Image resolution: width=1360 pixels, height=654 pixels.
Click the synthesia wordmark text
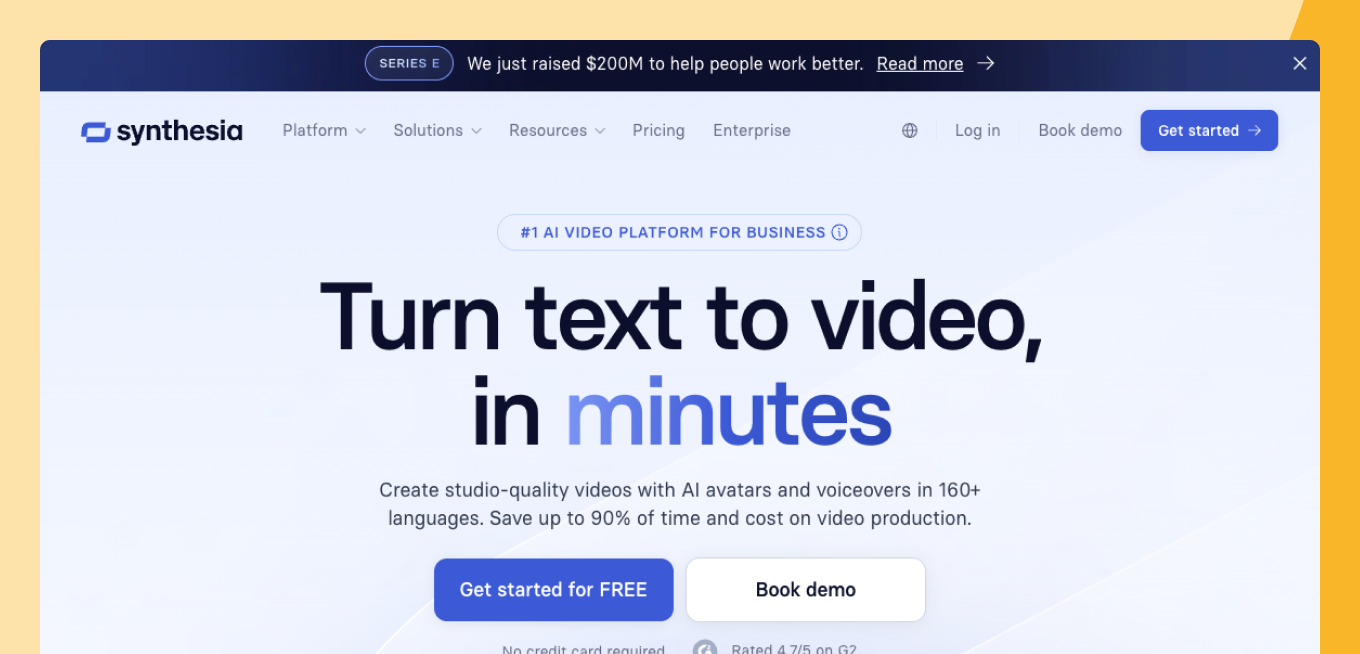click(180, 132)
